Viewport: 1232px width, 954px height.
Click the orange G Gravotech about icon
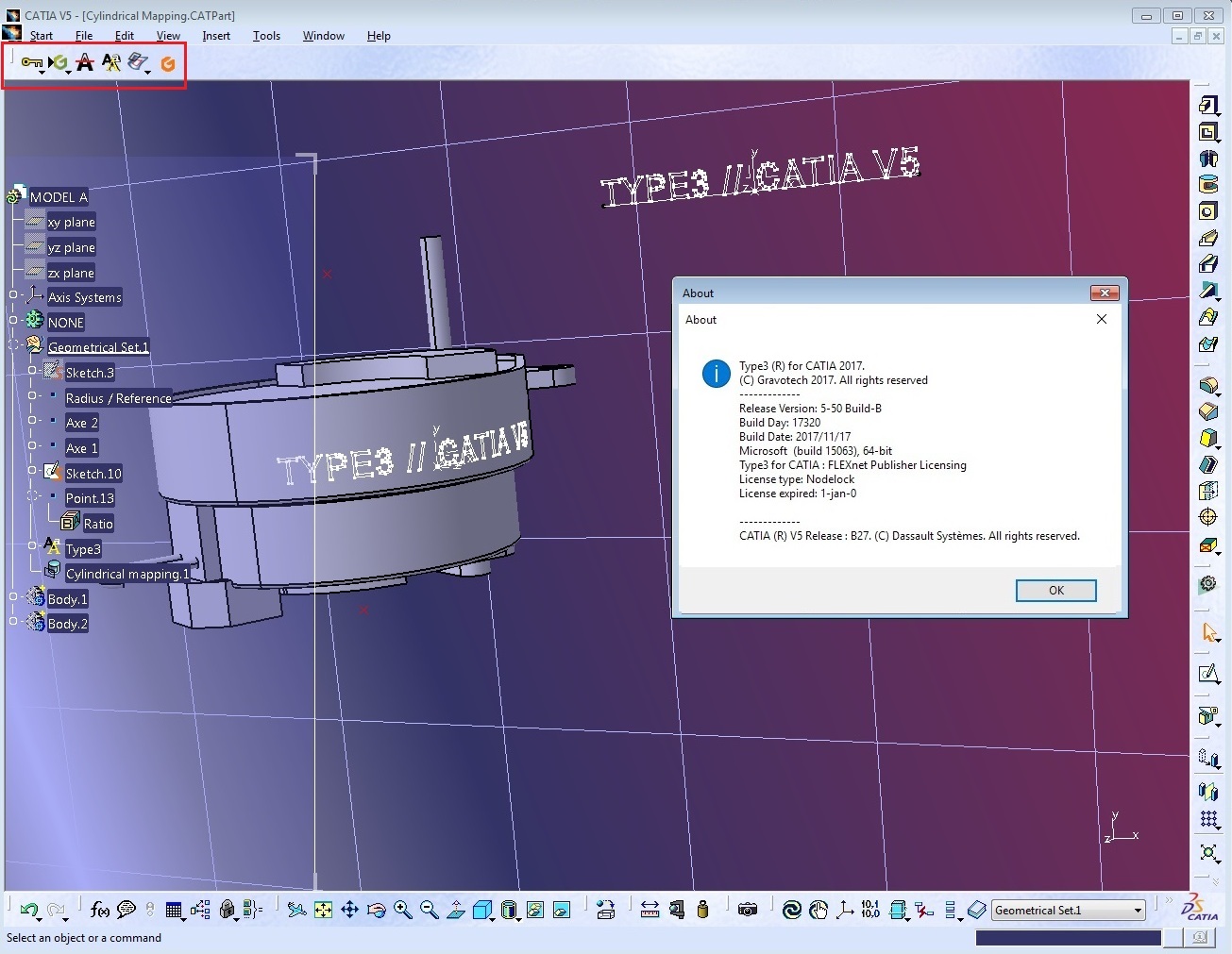[168, 64]
